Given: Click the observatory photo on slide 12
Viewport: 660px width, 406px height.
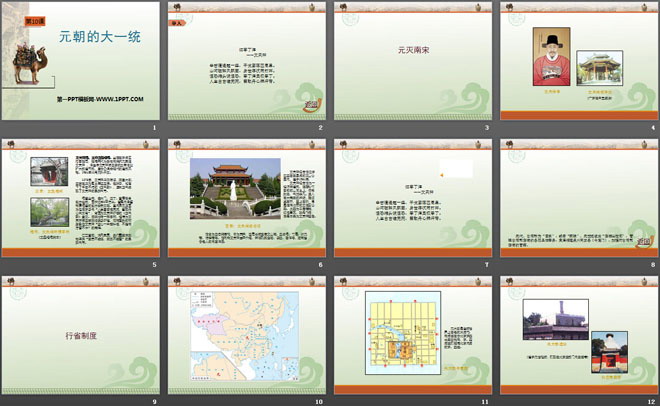Looking at the screenshot, I should pyautogui.click(x=556, y=320).
